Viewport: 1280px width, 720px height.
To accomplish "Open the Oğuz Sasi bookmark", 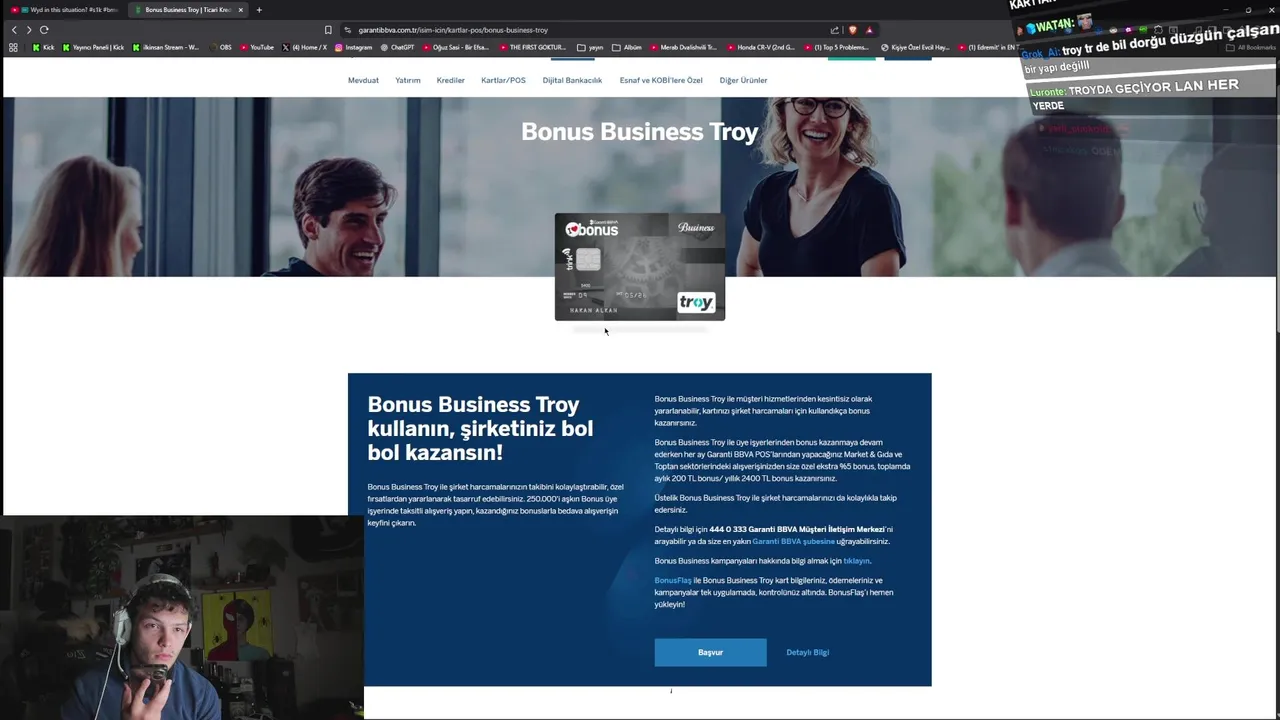I will click(x=456, y=47).
